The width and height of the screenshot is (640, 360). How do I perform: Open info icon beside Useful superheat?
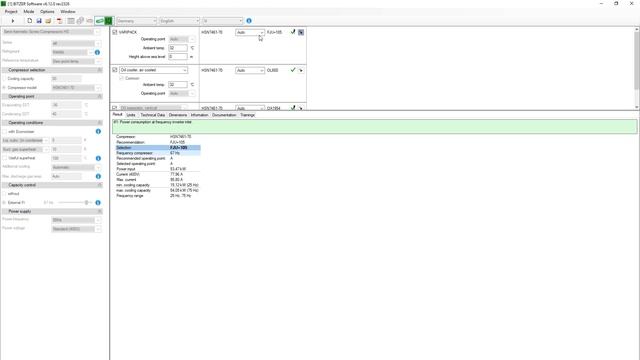tap(98, 158)
